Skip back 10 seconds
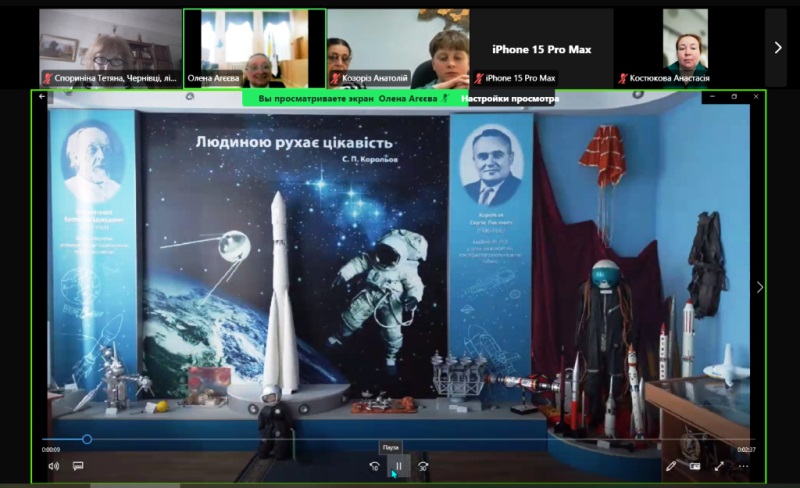 coord(374,465)
